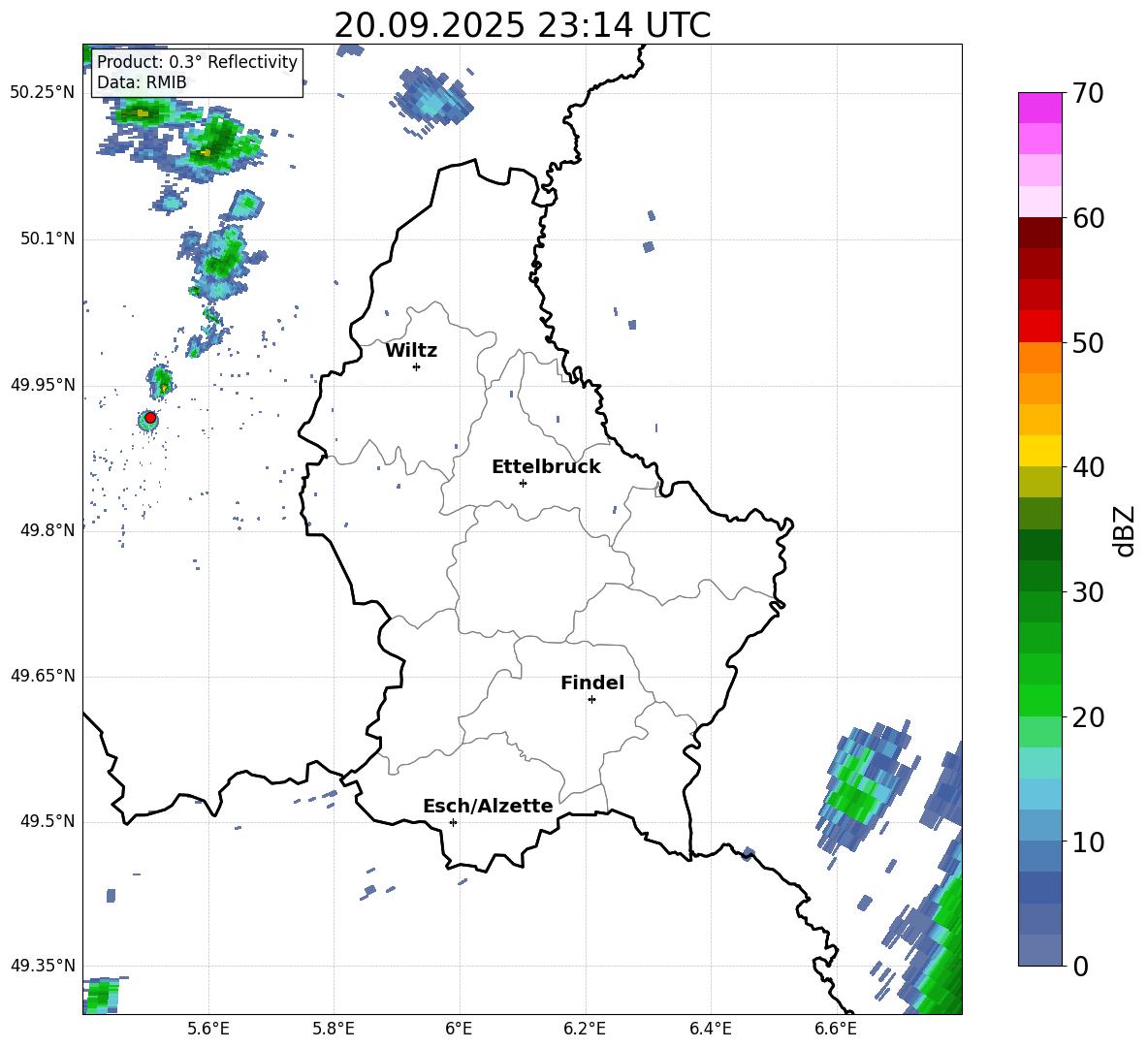Click the colorbar tick label 10
The height and width of the screenshot is (1048, 1148).
(1088, 842)
